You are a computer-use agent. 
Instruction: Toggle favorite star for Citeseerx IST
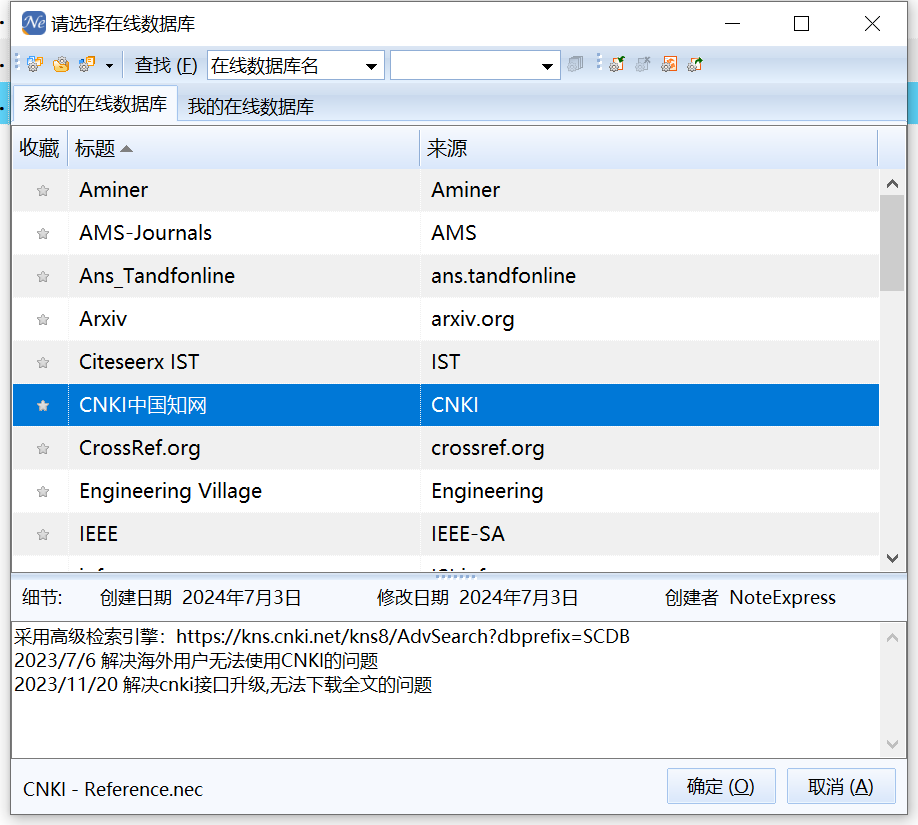click(43, 362)
